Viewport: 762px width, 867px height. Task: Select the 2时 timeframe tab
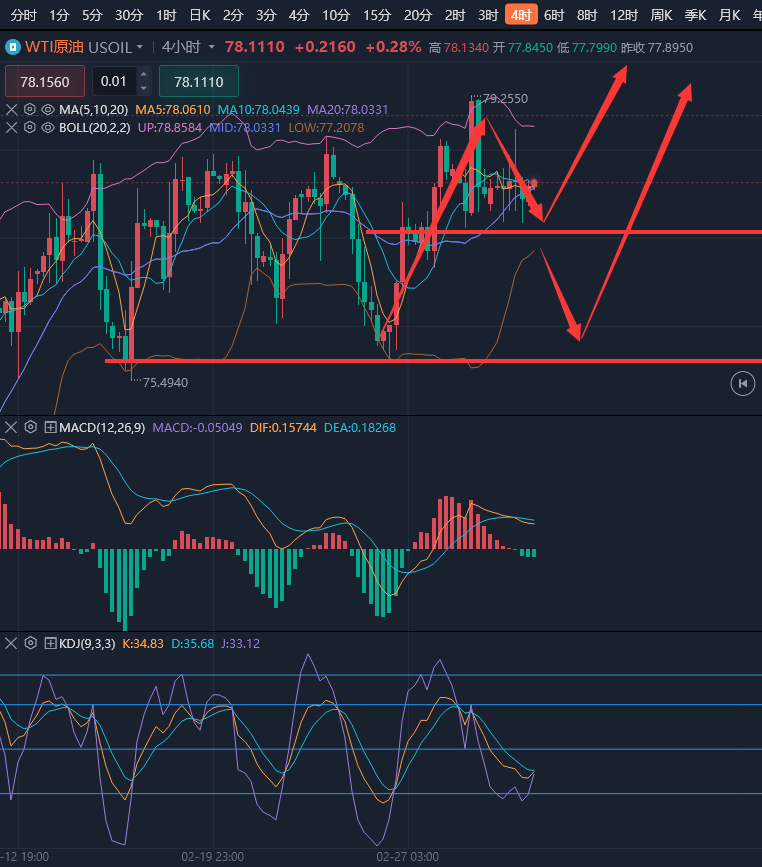[x=455, y=15]
